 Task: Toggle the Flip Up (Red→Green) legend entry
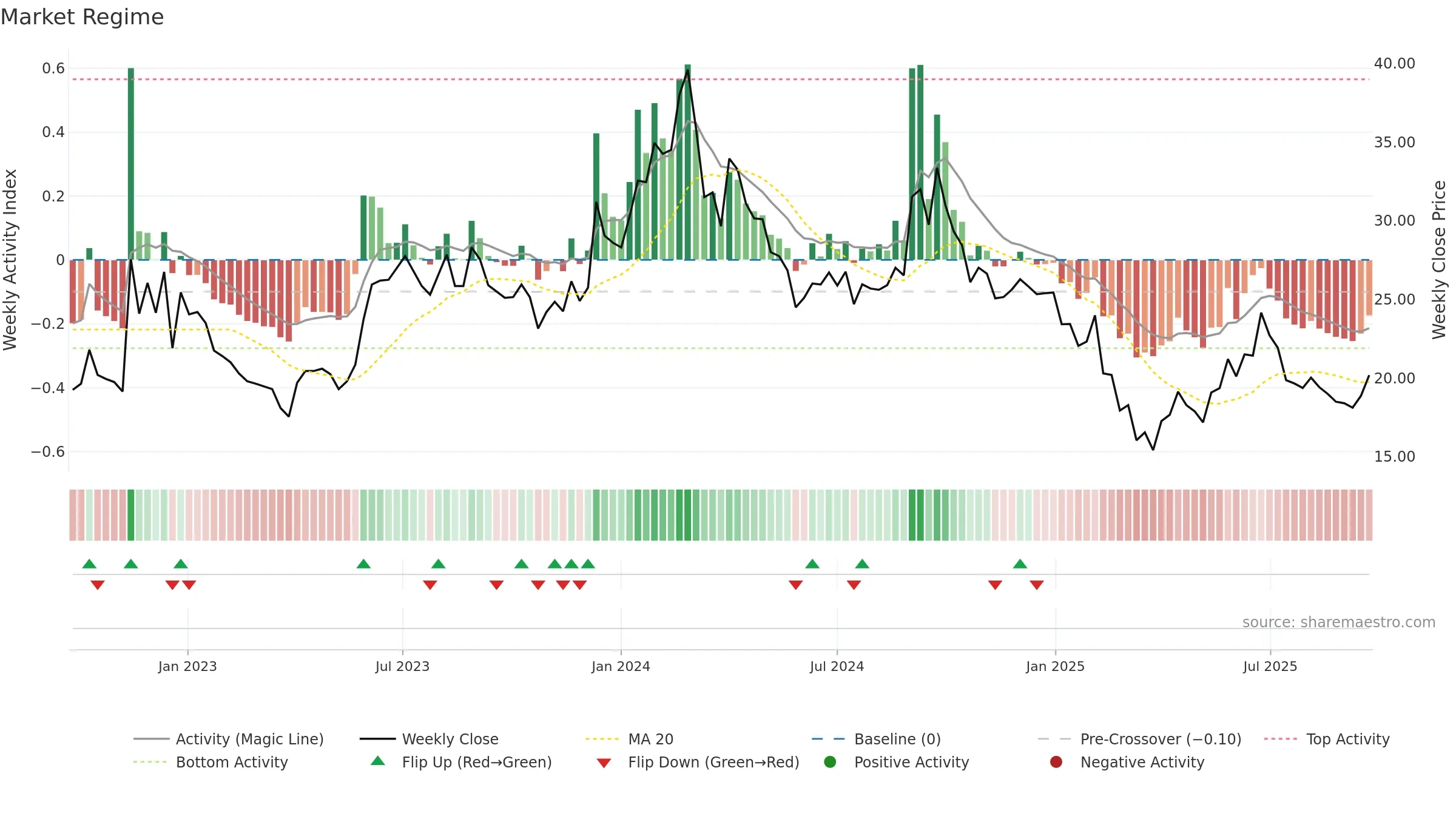(461, 762)
